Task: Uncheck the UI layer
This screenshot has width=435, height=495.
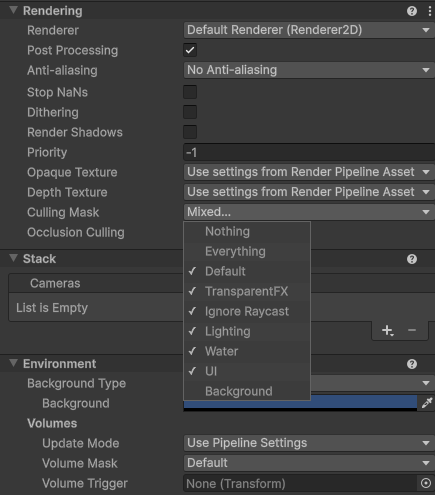Action: [x=247, y=371]
